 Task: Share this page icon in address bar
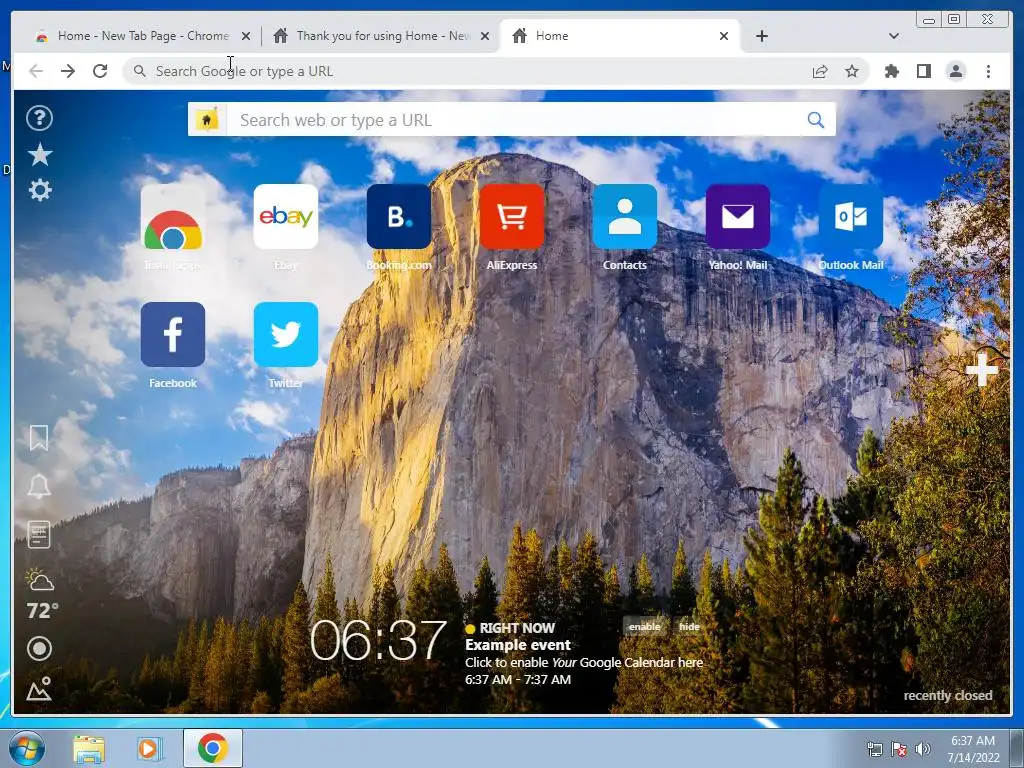pos(820,71)
